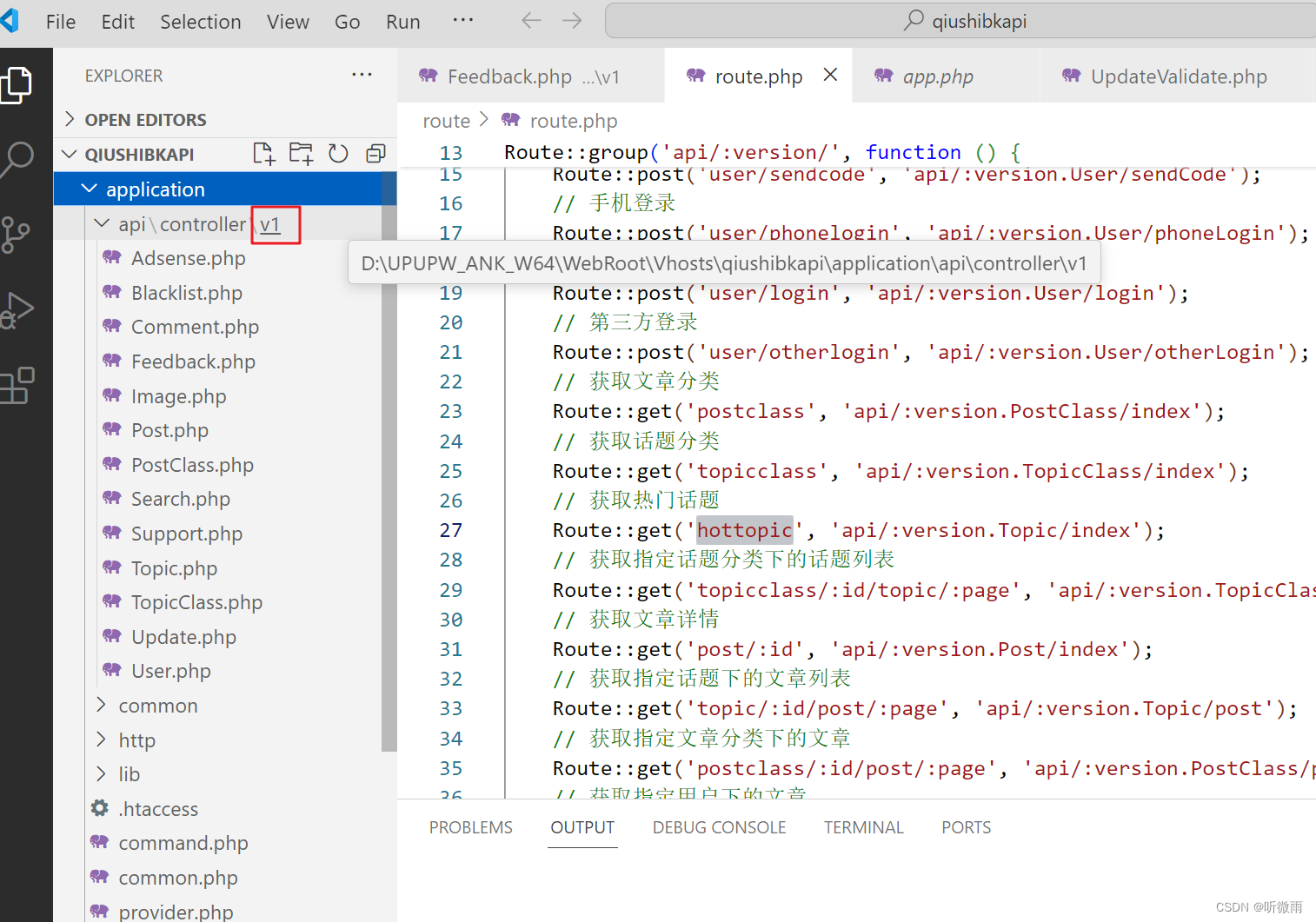Collapse all folders in explorer
Viewport: 1316px width, 922px height.
(376, 154)
